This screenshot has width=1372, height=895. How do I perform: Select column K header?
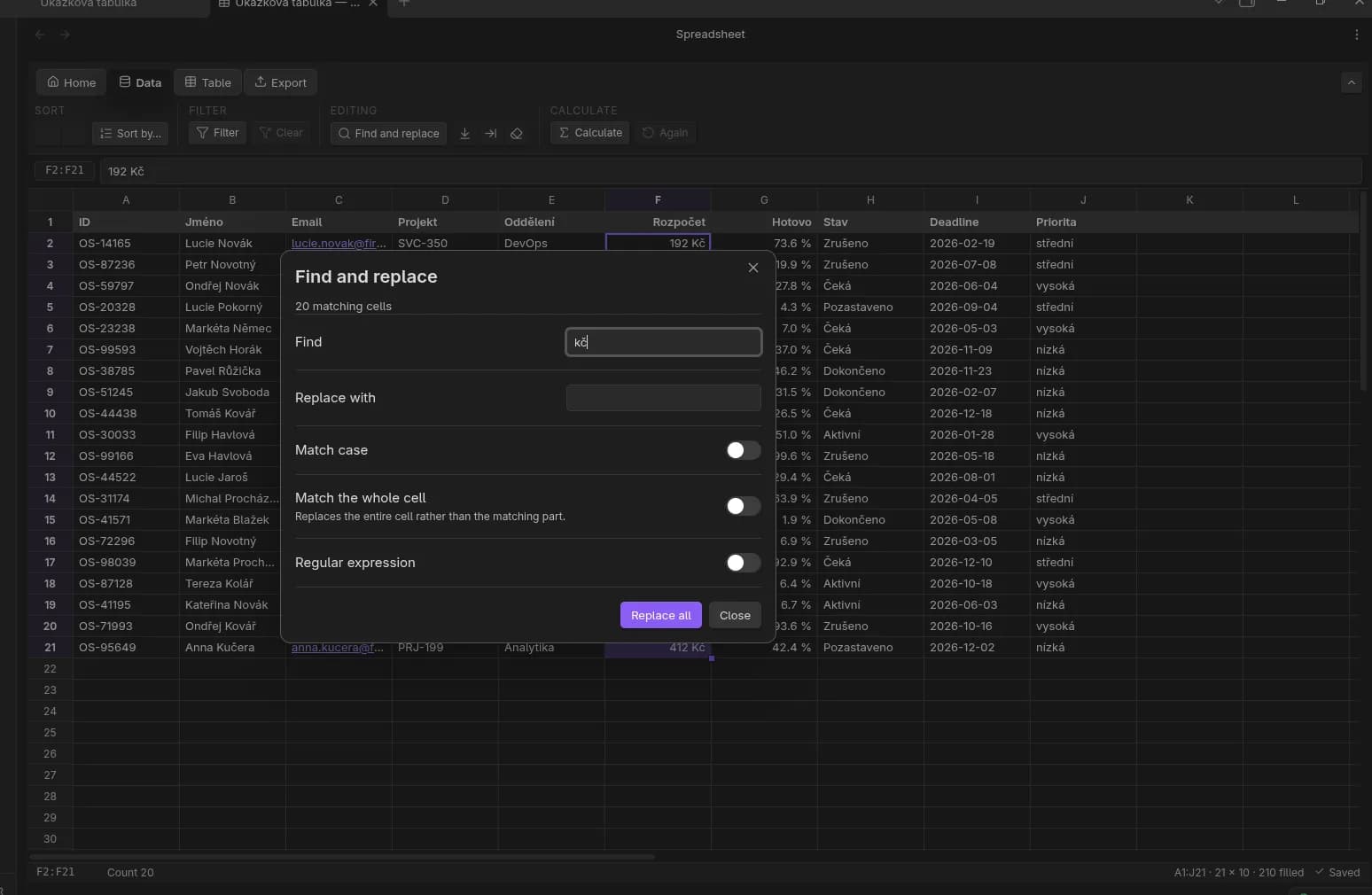1189,200
